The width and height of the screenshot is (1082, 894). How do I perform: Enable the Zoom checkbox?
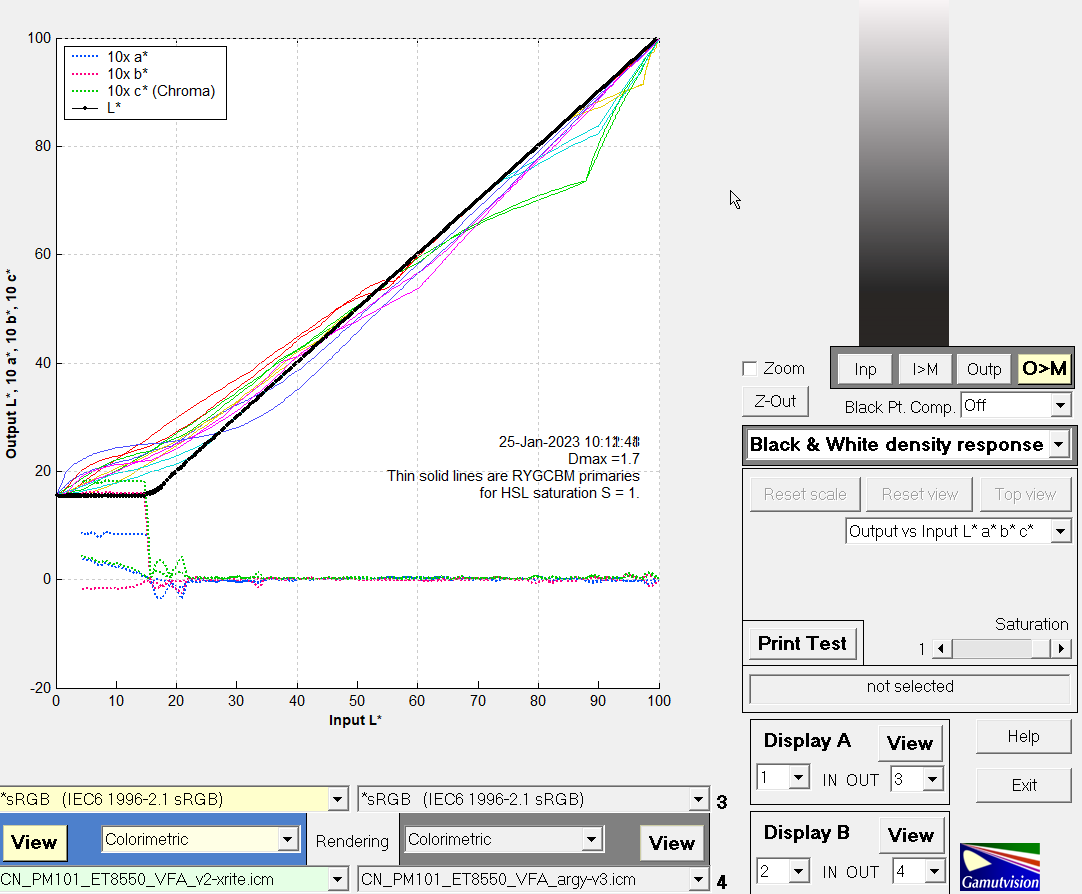(750, 369)
